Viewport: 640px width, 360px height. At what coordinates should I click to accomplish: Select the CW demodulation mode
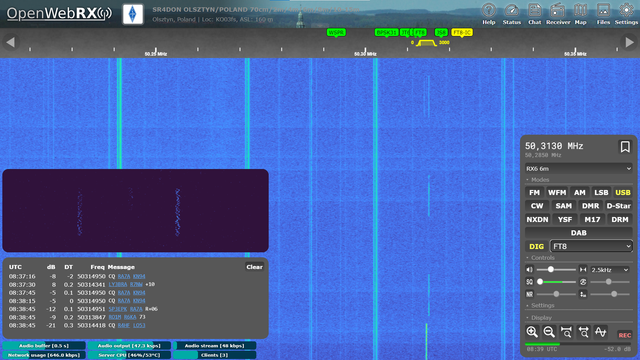pos(537,206)
